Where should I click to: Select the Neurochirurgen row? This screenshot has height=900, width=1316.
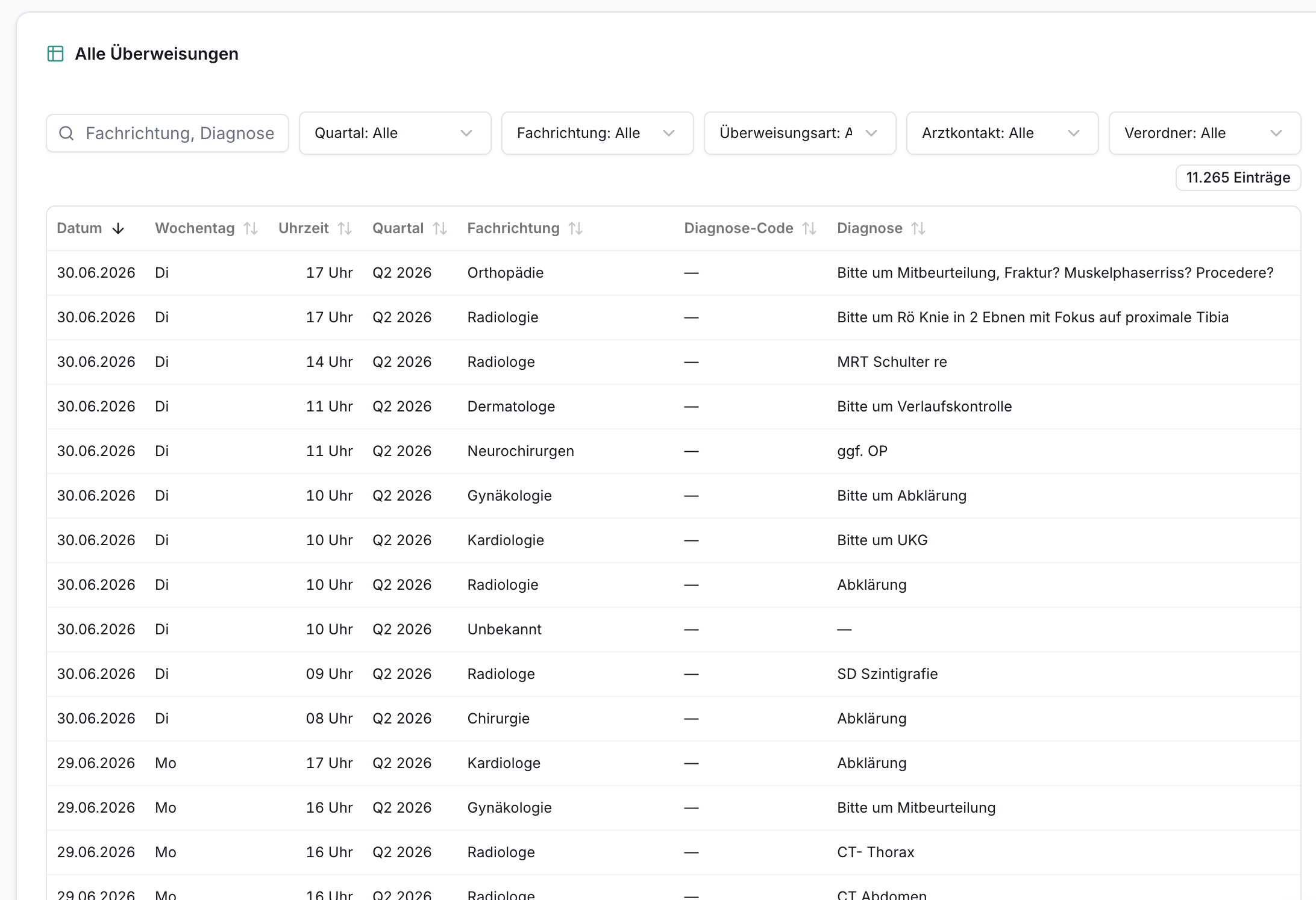pos(674,451)
